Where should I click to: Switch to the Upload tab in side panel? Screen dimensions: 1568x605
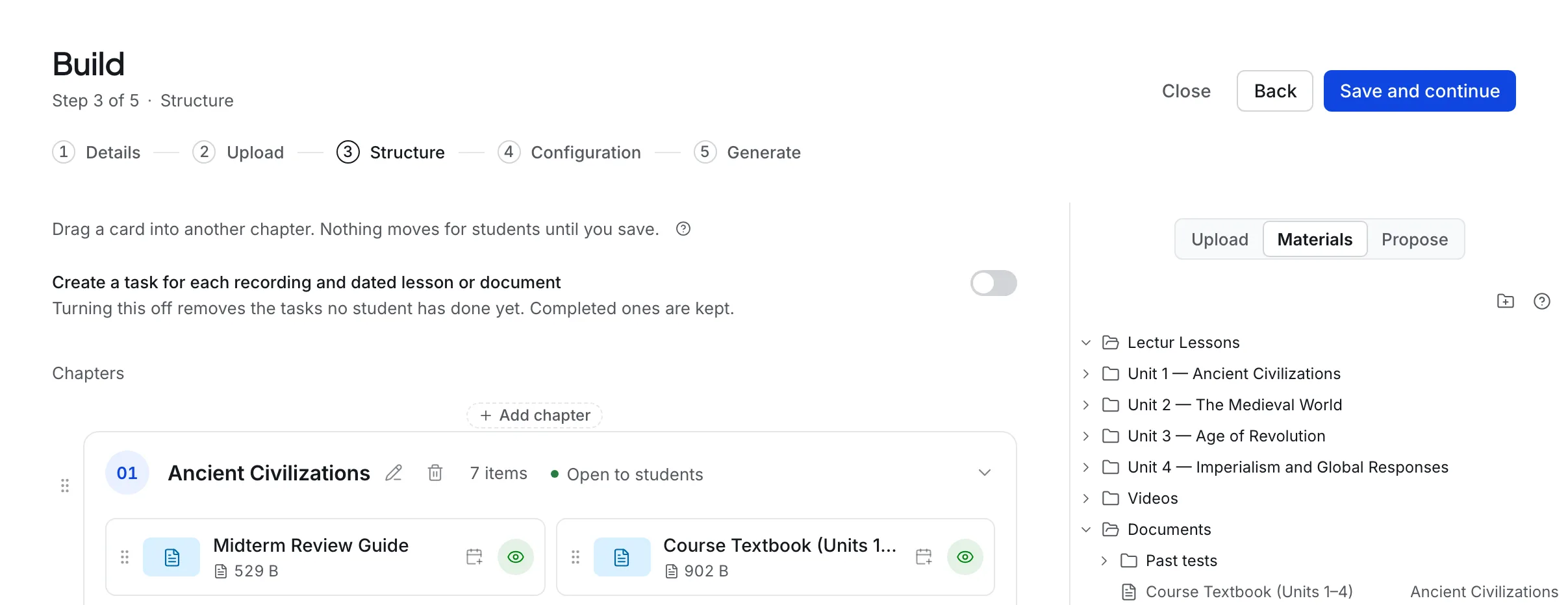pos(1220,240)
